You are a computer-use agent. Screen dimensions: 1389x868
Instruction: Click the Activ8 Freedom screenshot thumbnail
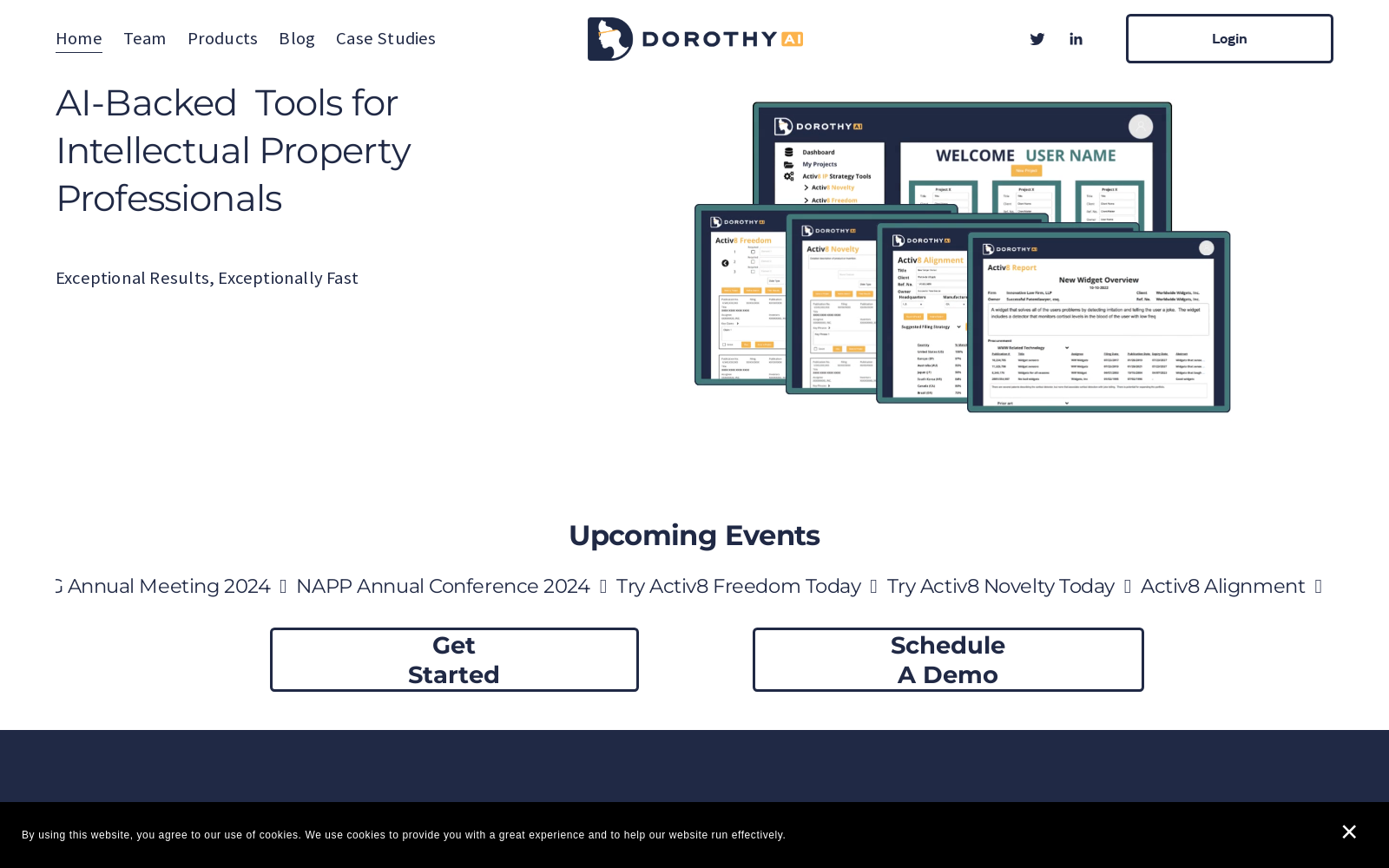(x=741, y=295)
